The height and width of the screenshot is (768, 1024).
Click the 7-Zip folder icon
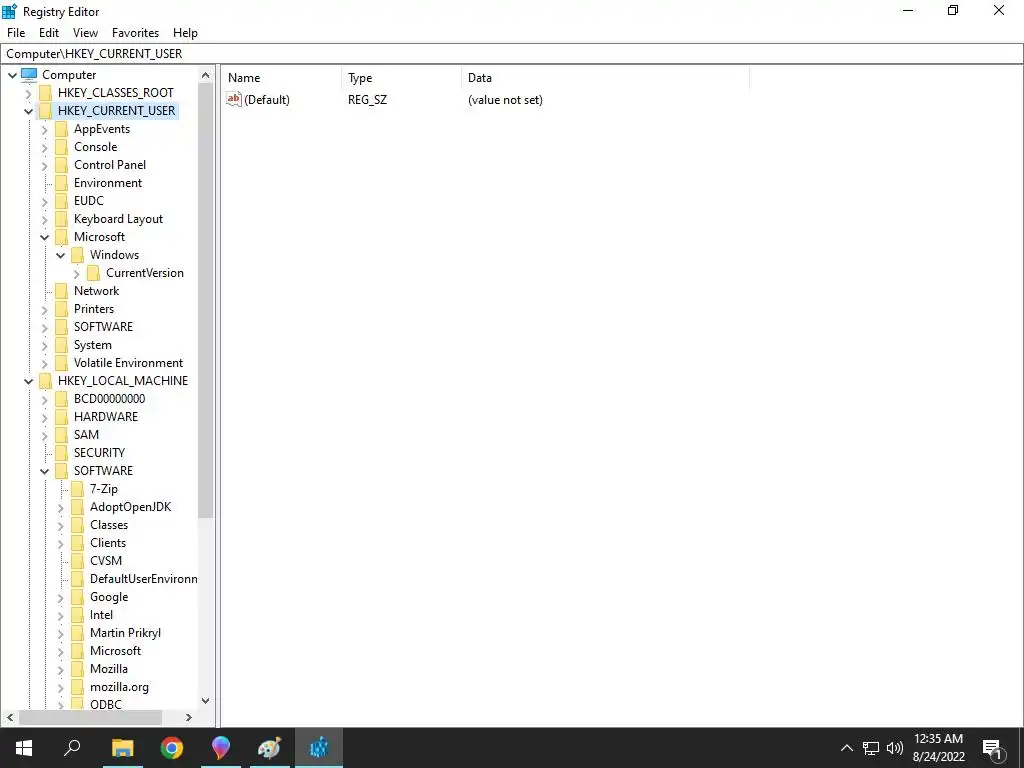[78, 488]
